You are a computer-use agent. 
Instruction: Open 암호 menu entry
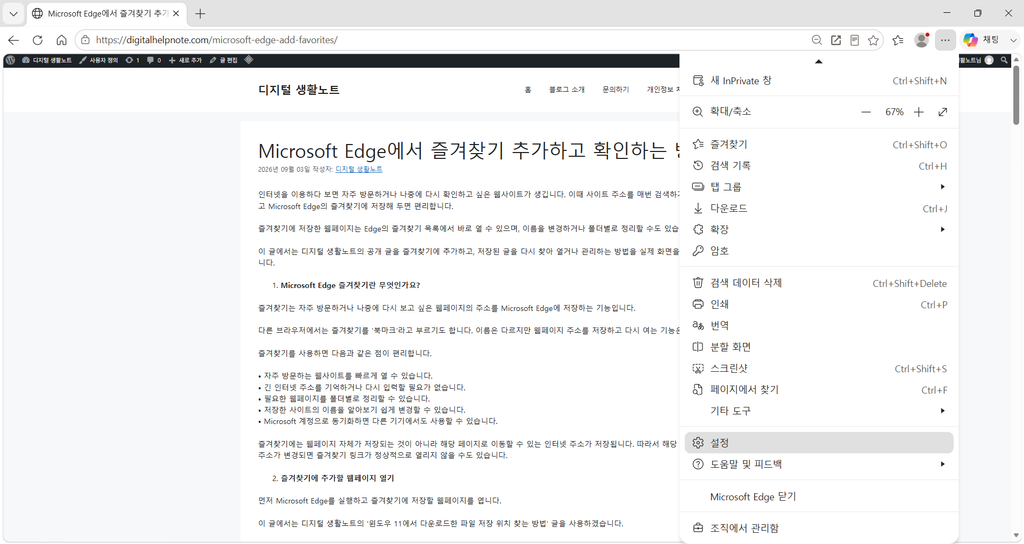coord(819,251)
